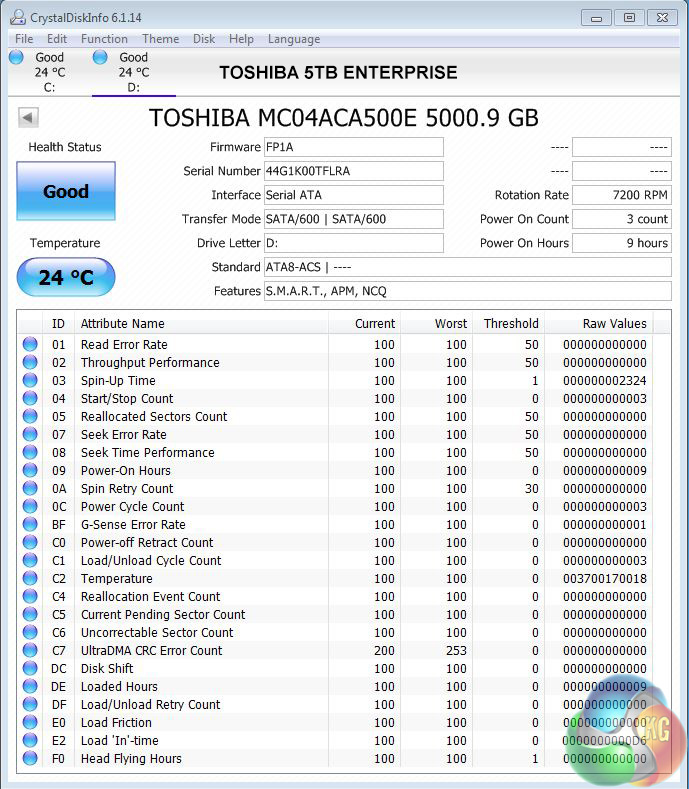689x789 pixels.
Task: Click the Drive Letter field
Action: (x=354, y=243)
